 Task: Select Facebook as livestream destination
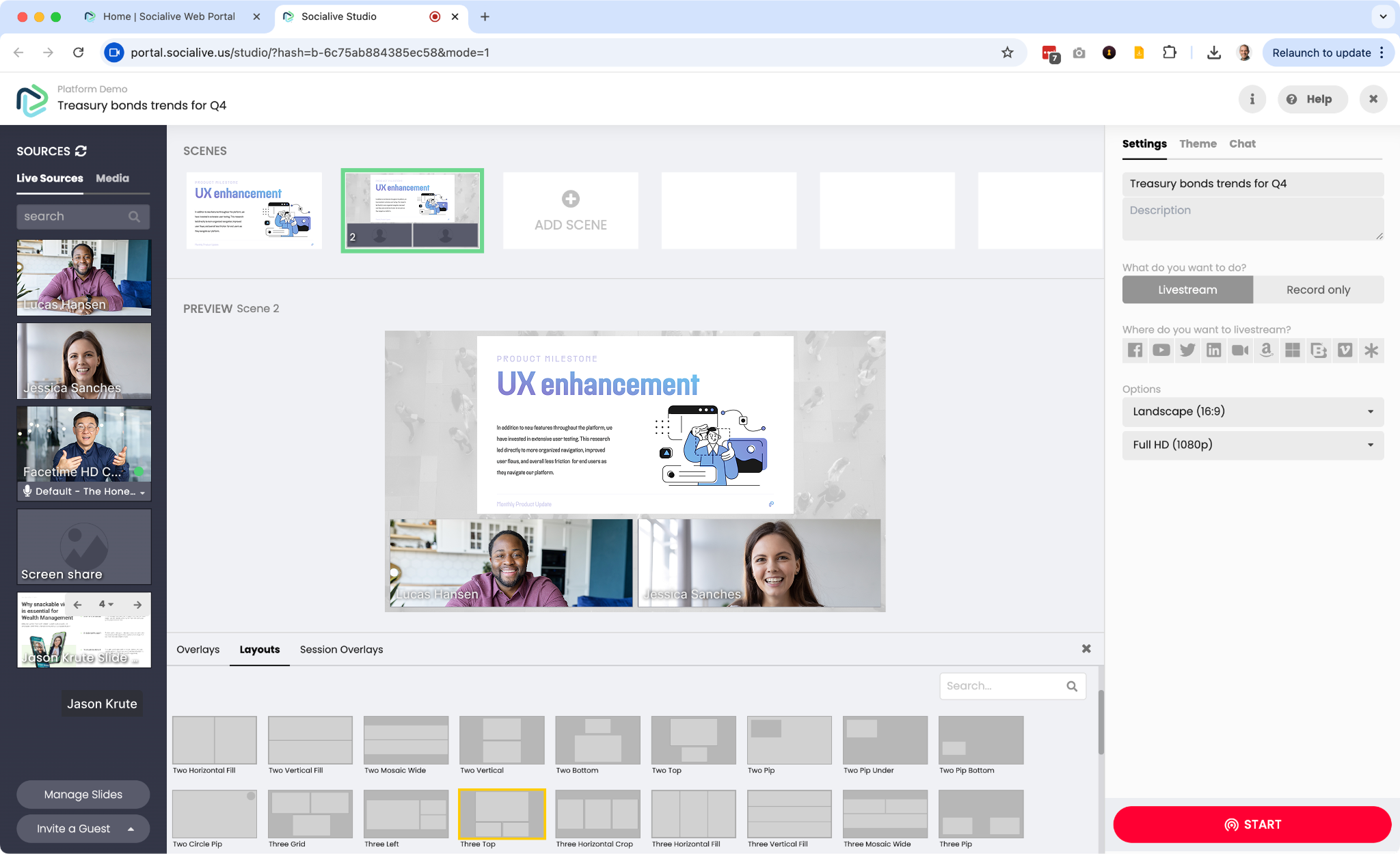pyautogui.click(x=1135, y=350)
